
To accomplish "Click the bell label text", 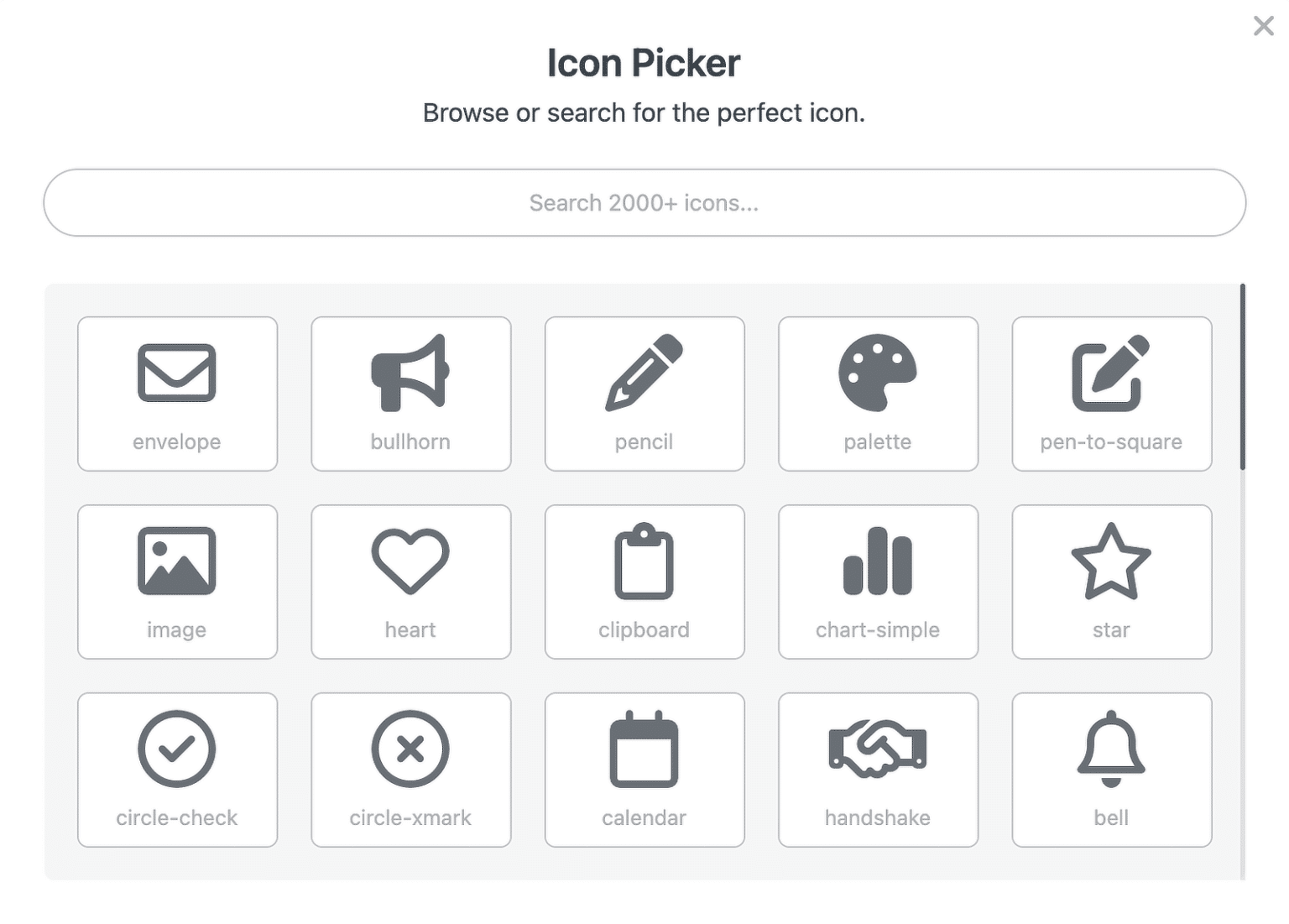I will coord(1111,818).
